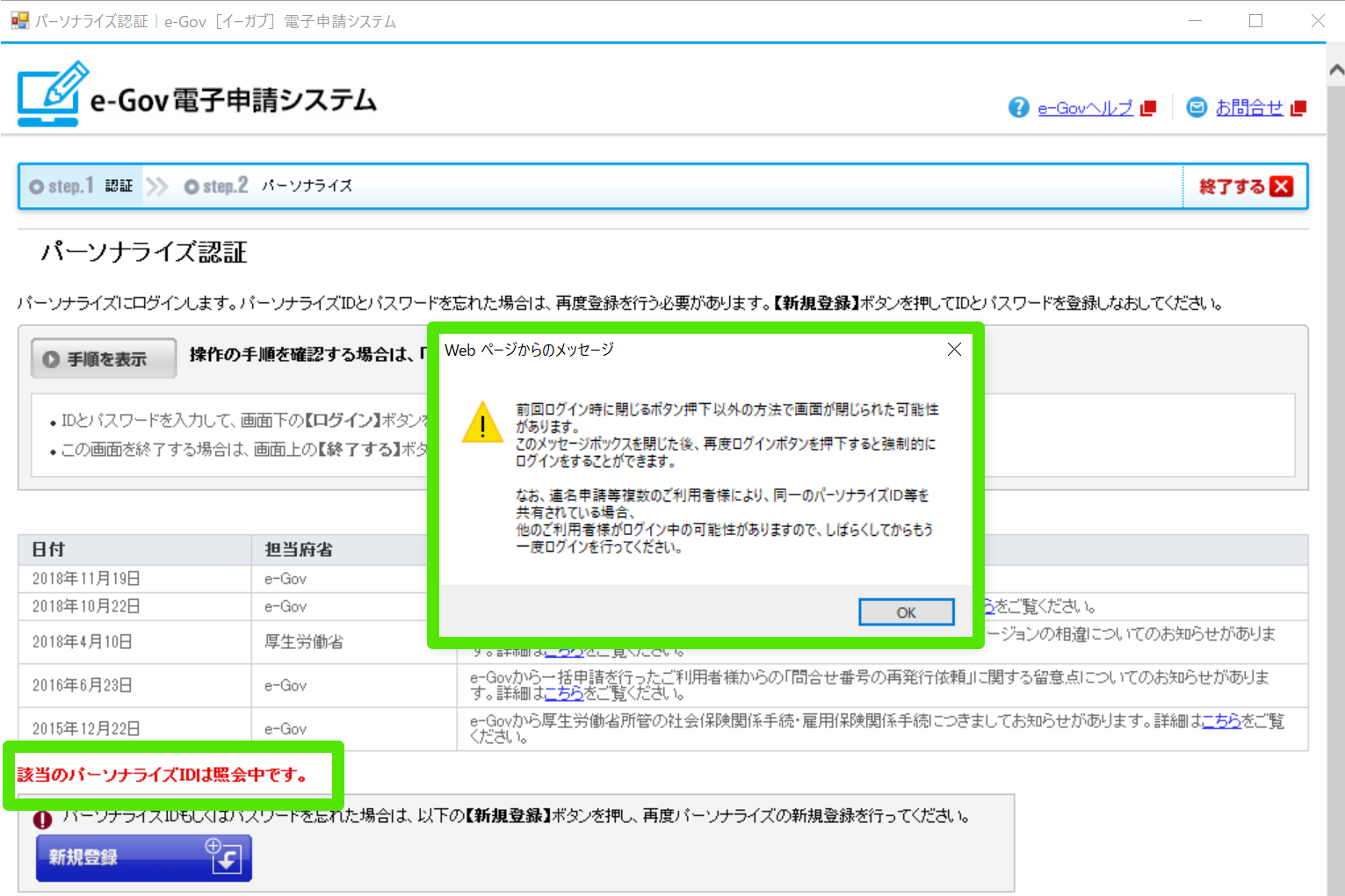Click the application icon in the title bar
Viewport: 1345px width, 896px height.
tap(19, 20)
